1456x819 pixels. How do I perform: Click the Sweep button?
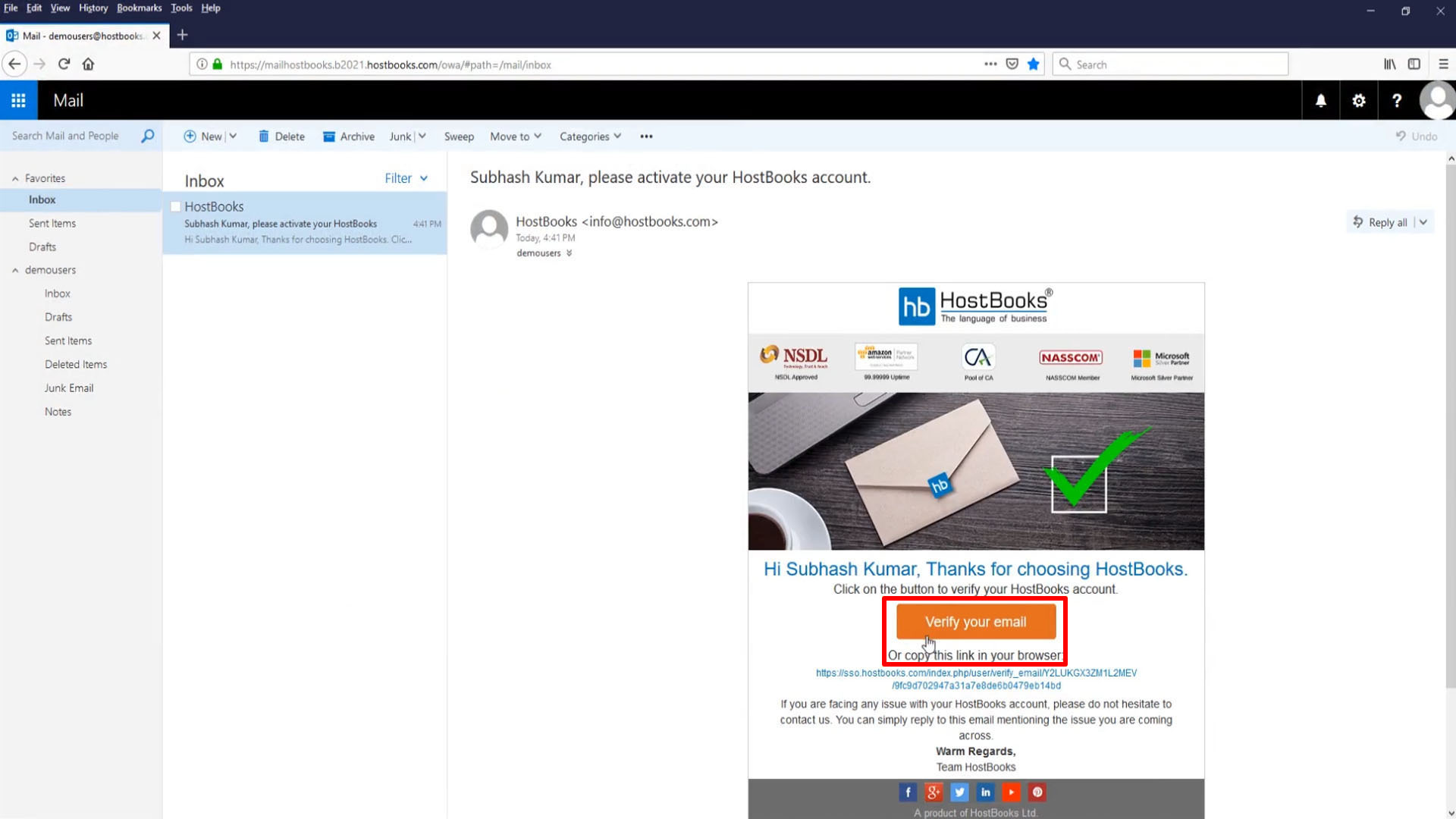[459, 136]
